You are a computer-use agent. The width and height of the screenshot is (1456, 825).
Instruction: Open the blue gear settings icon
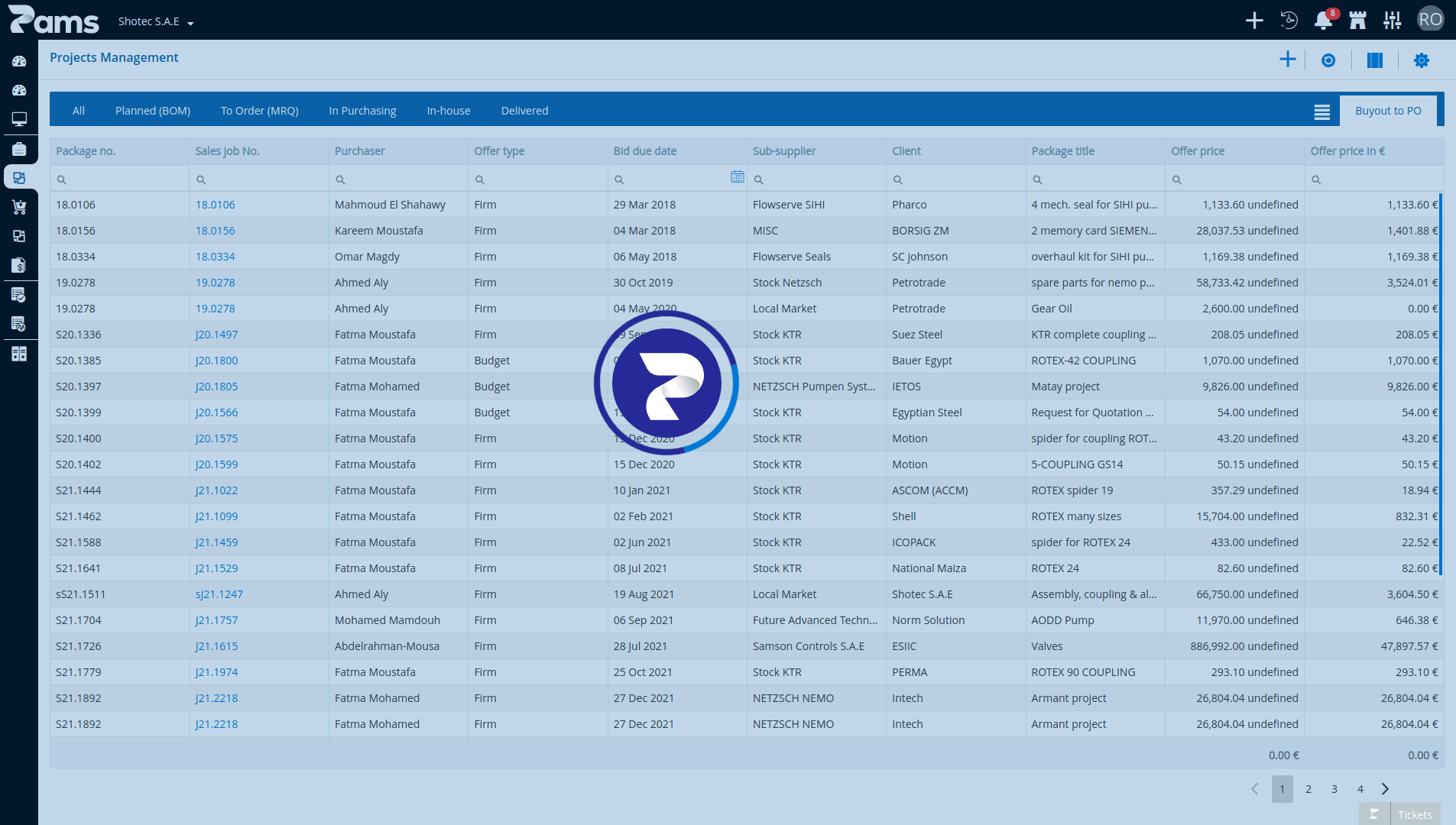(1422, 60)
